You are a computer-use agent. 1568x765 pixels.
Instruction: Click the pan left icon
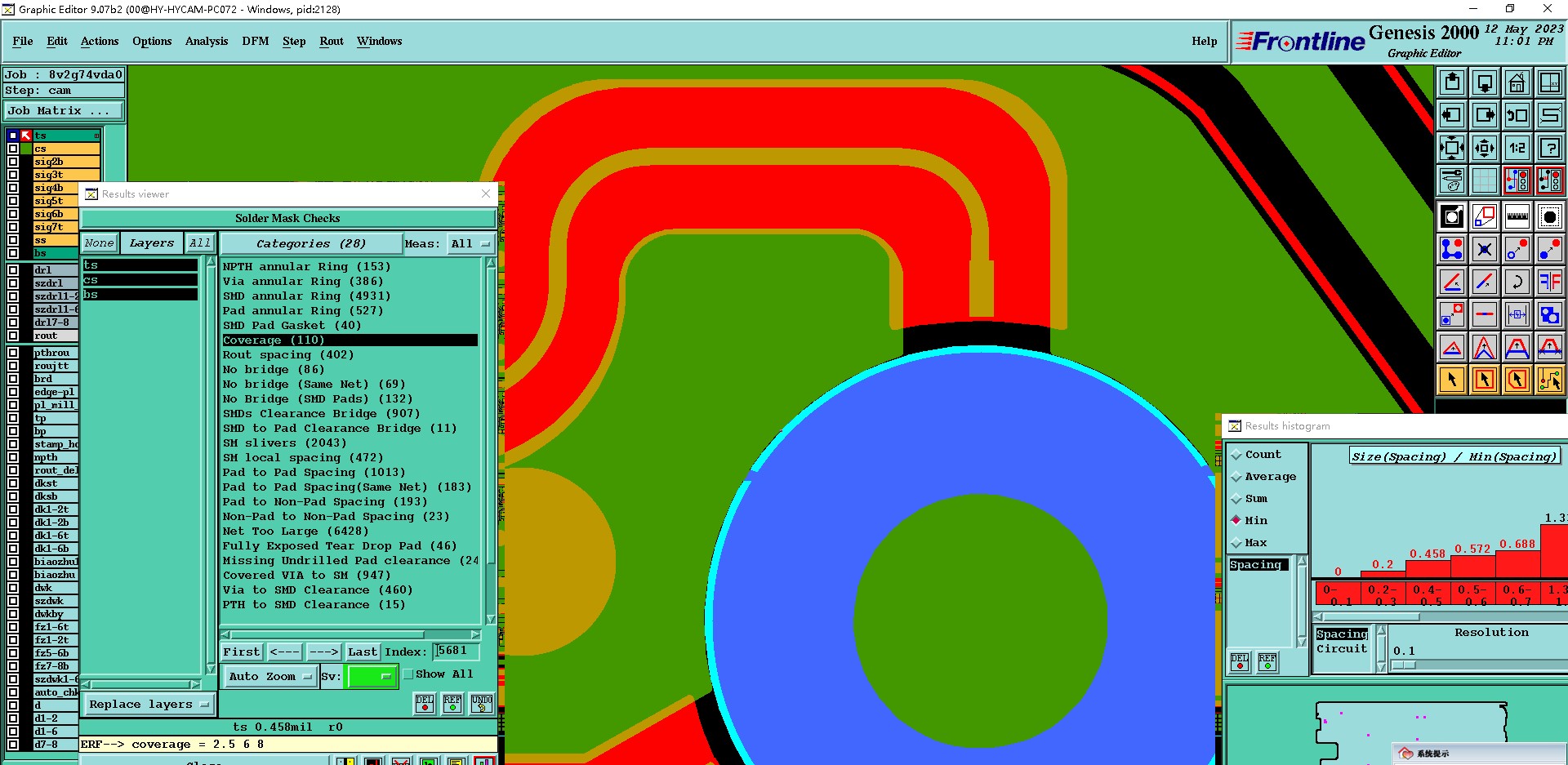1452,115
